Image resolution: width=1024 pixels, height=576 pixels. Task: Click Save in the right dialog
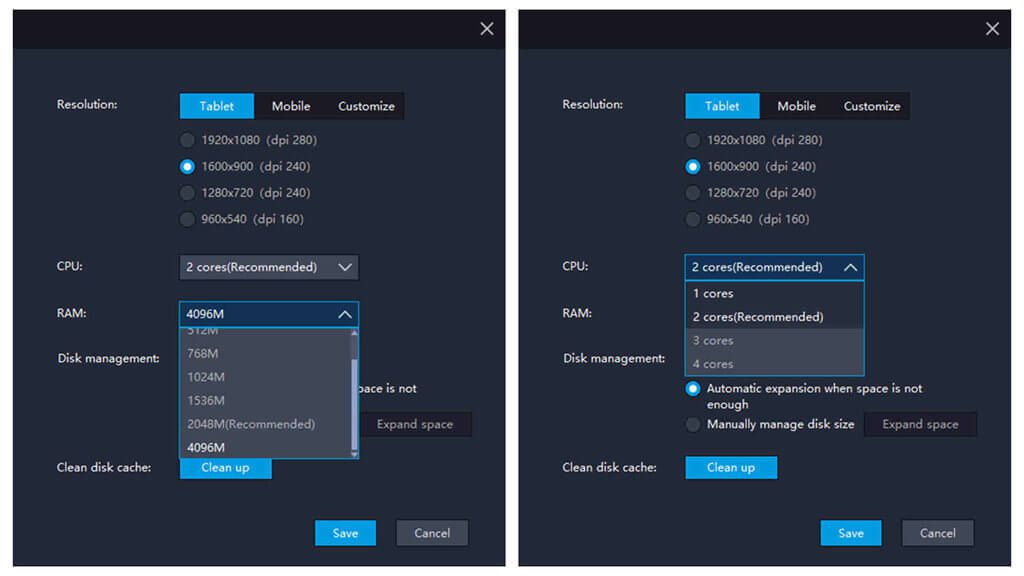coord(850,533)
